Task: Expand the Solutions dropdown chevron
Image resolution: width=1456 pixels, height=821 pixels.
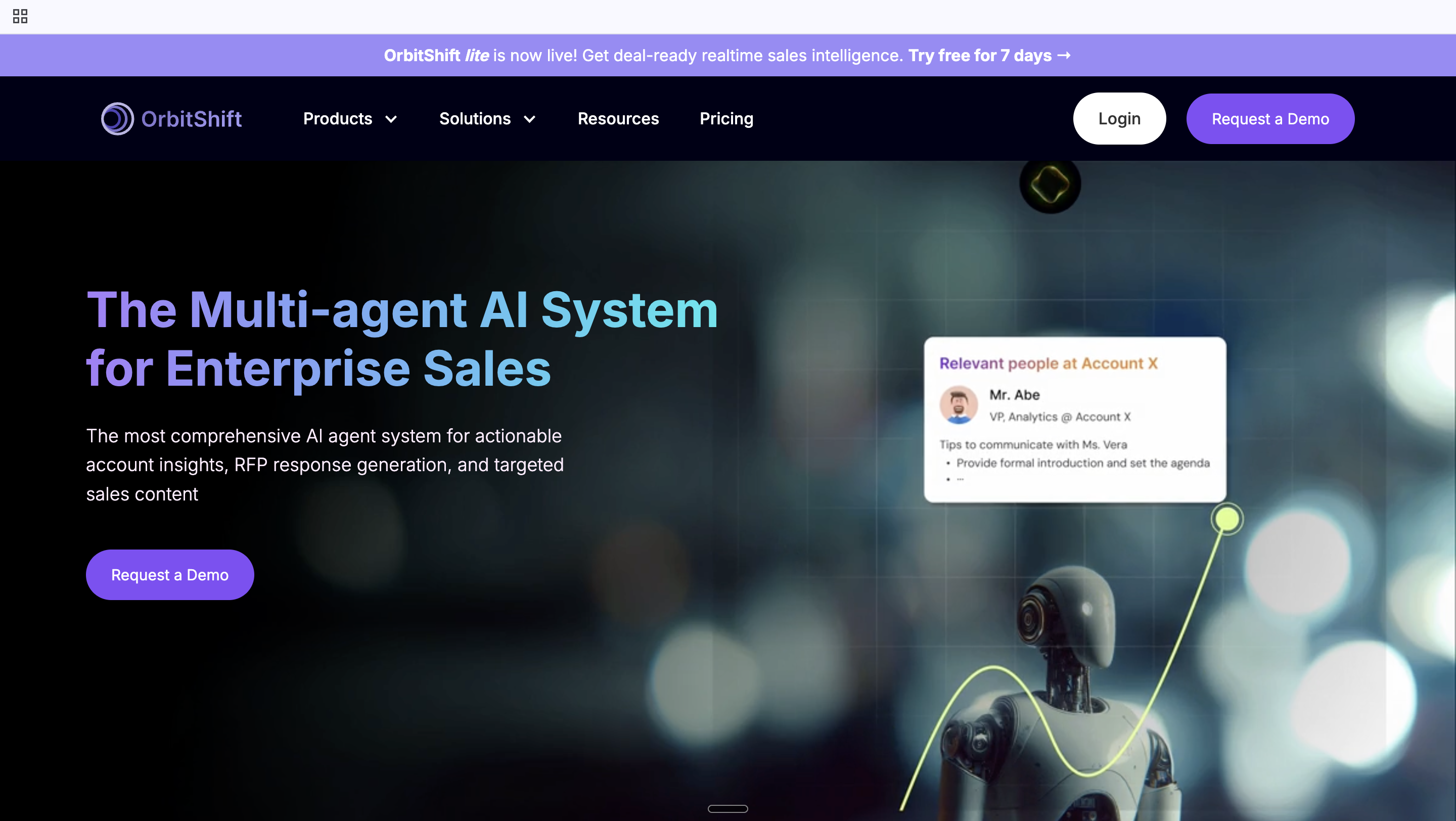Action: [530, 119]
